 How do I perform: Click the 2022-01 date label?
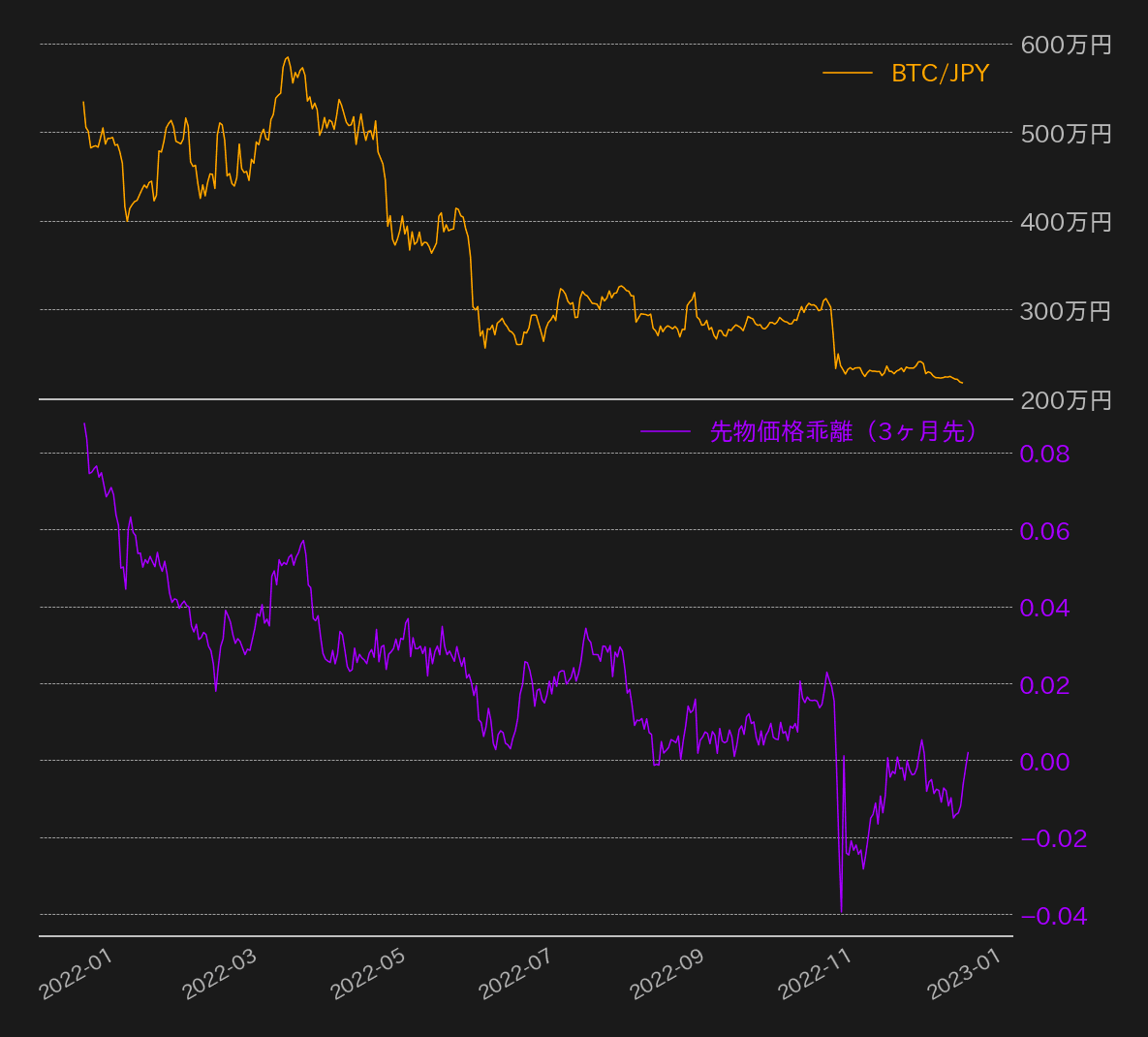[77, 973]
